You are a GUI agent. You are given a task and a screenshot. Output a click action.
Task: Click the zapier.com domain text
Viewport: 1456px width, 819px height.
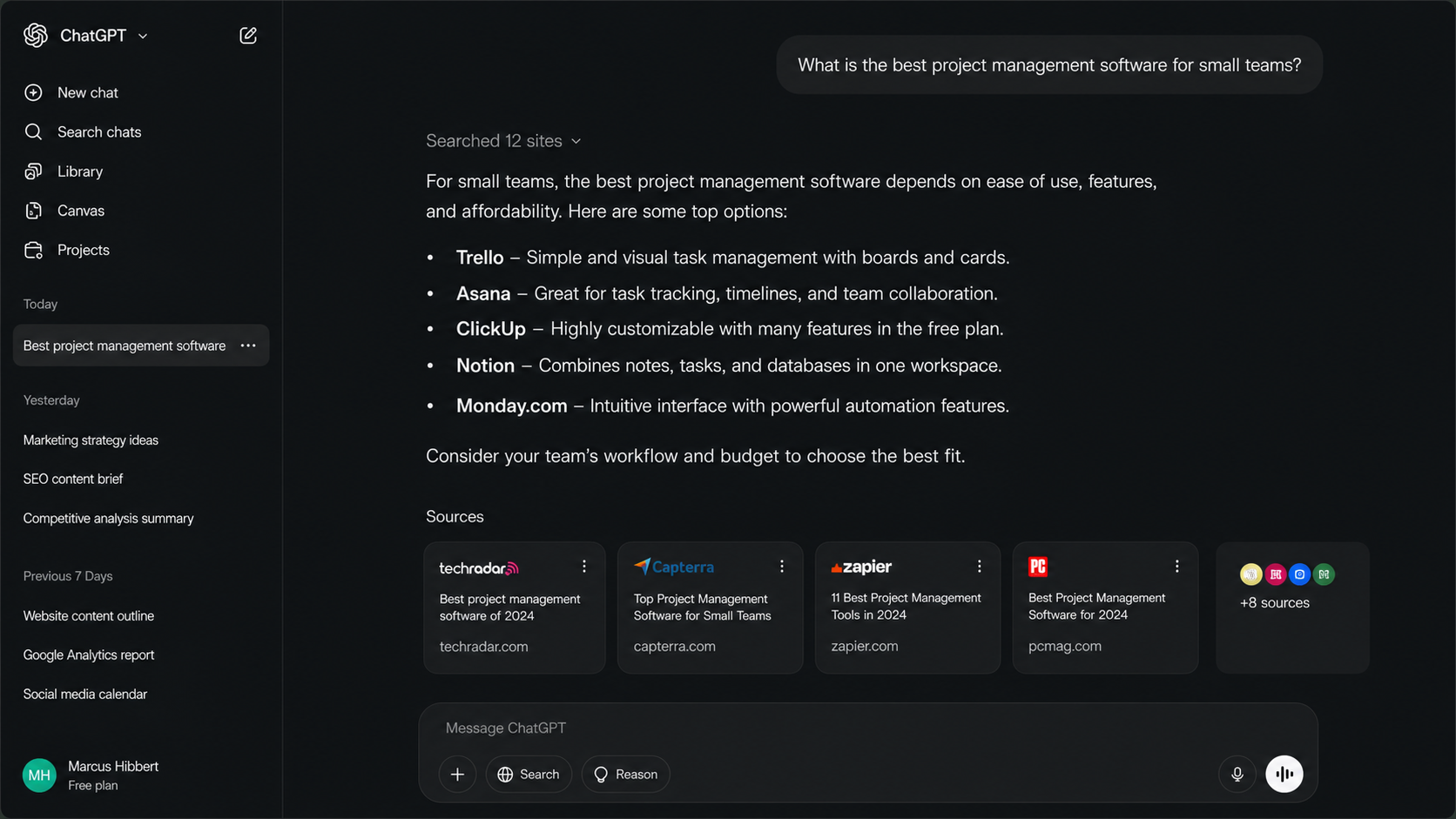pos(865,646)
